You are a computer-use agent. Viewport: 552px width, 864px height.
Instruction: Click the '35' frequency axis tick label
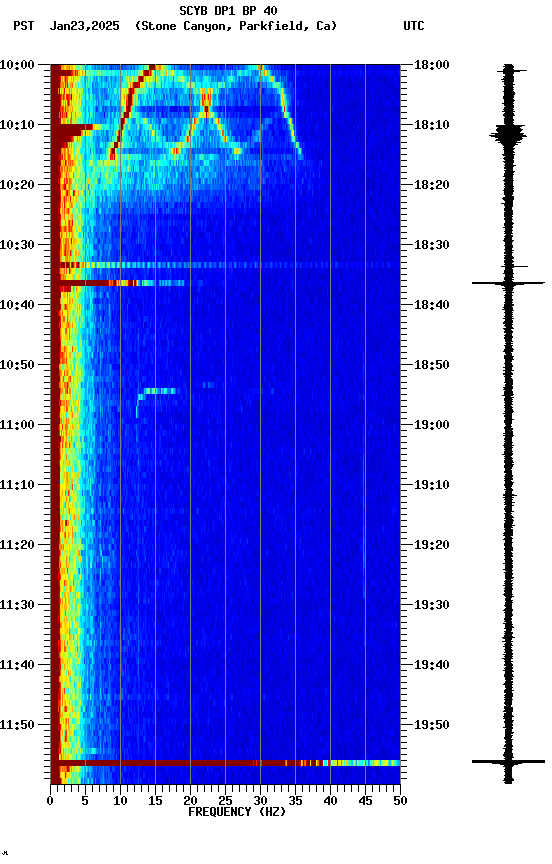(295, 801)
